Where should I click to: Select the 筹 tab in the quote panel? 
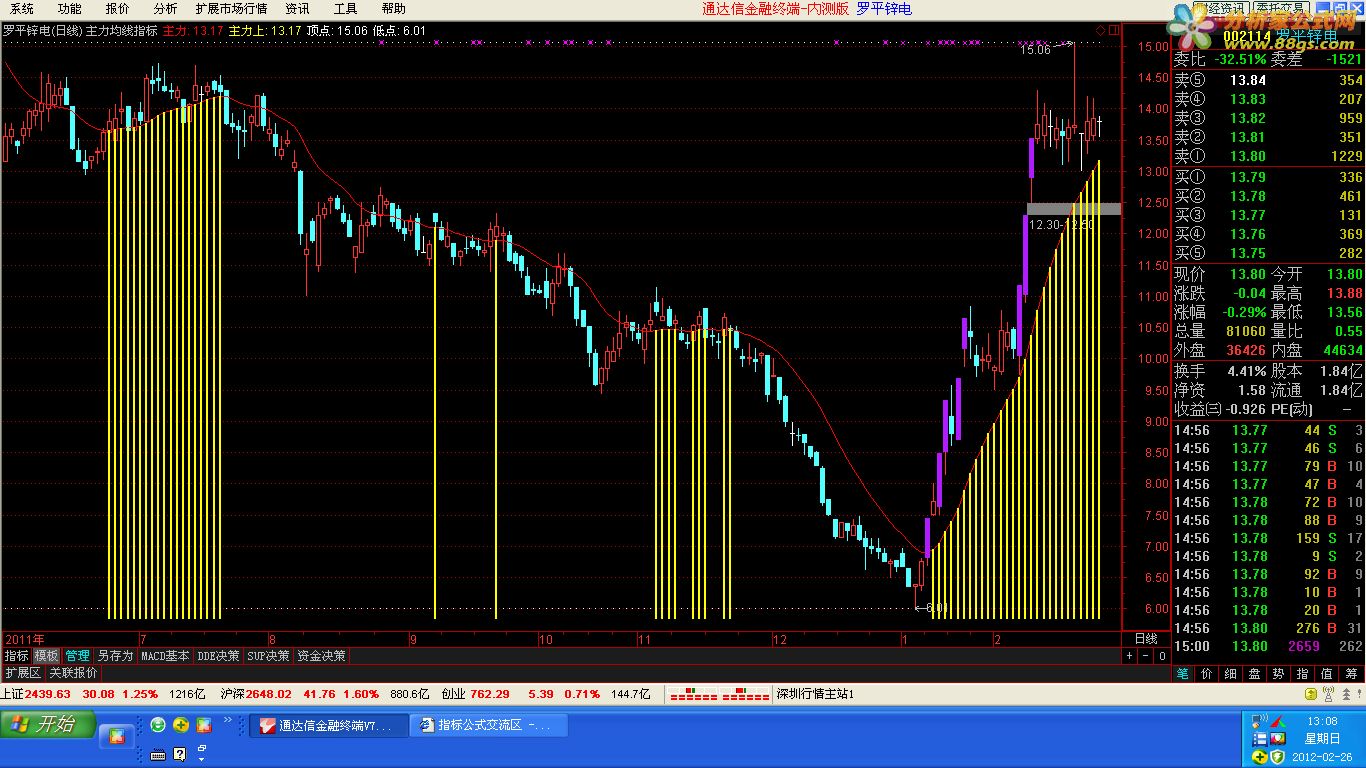(x=1351, y=674)
